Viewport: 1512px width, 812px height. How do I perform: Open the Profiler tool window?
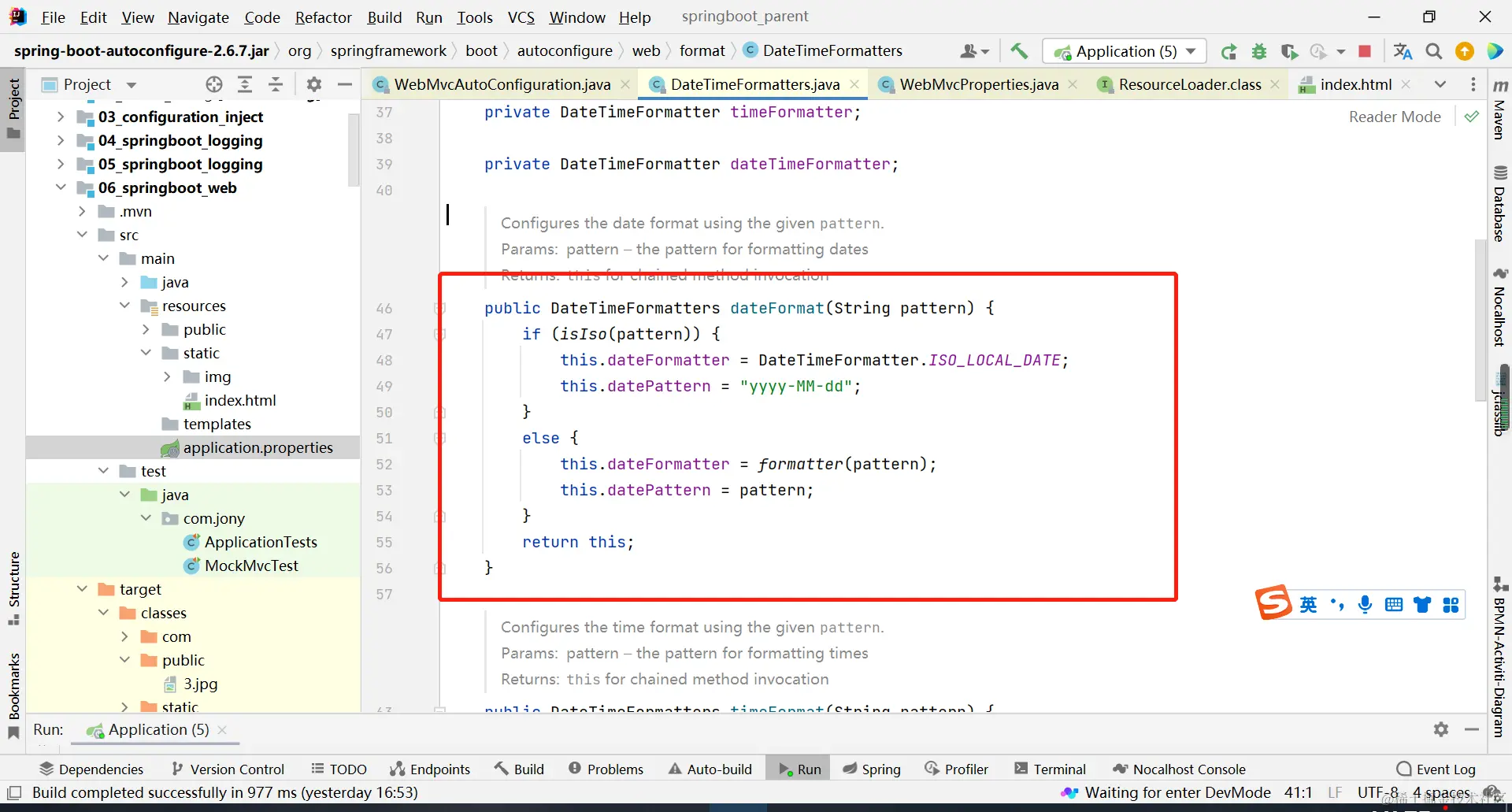(957, 769)
